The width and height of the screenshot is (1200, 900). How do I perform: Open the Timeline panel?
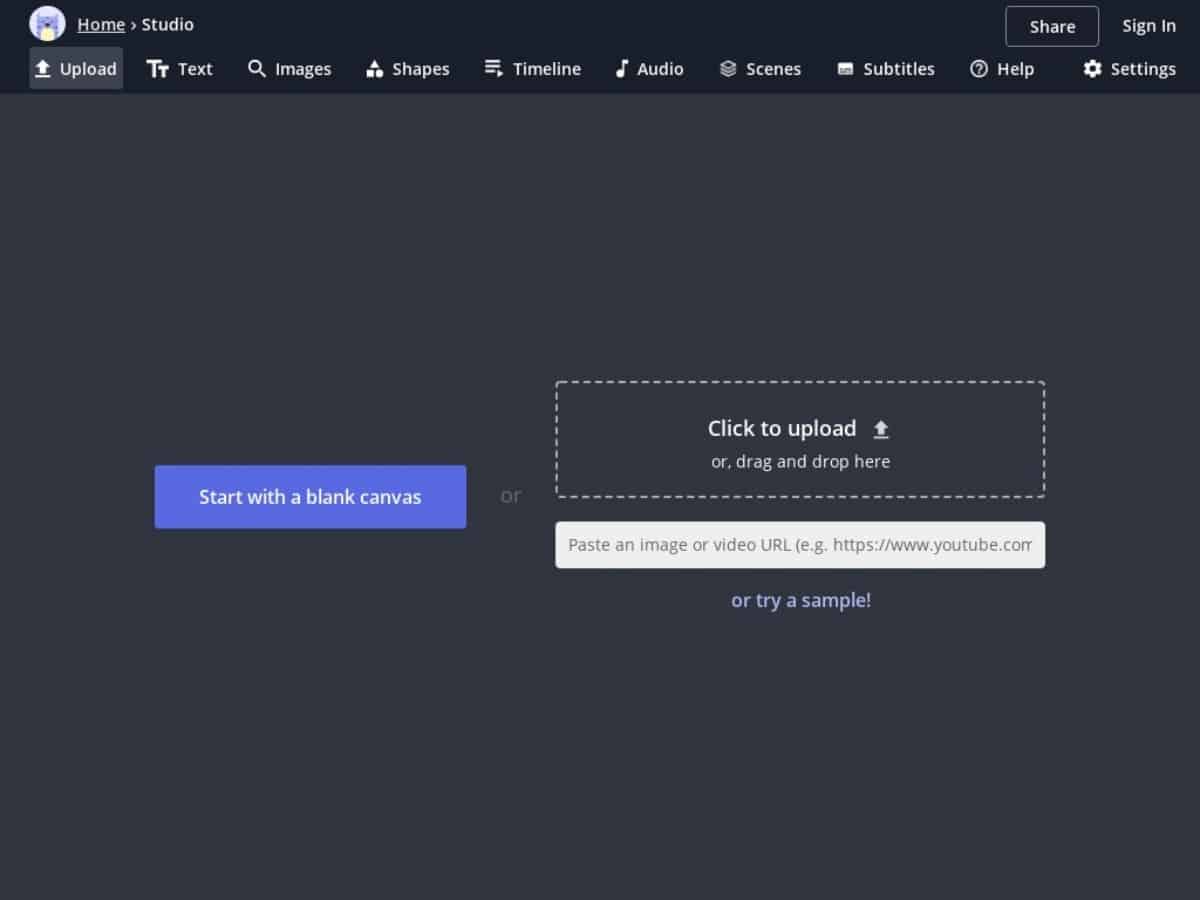tap(533, 68)
